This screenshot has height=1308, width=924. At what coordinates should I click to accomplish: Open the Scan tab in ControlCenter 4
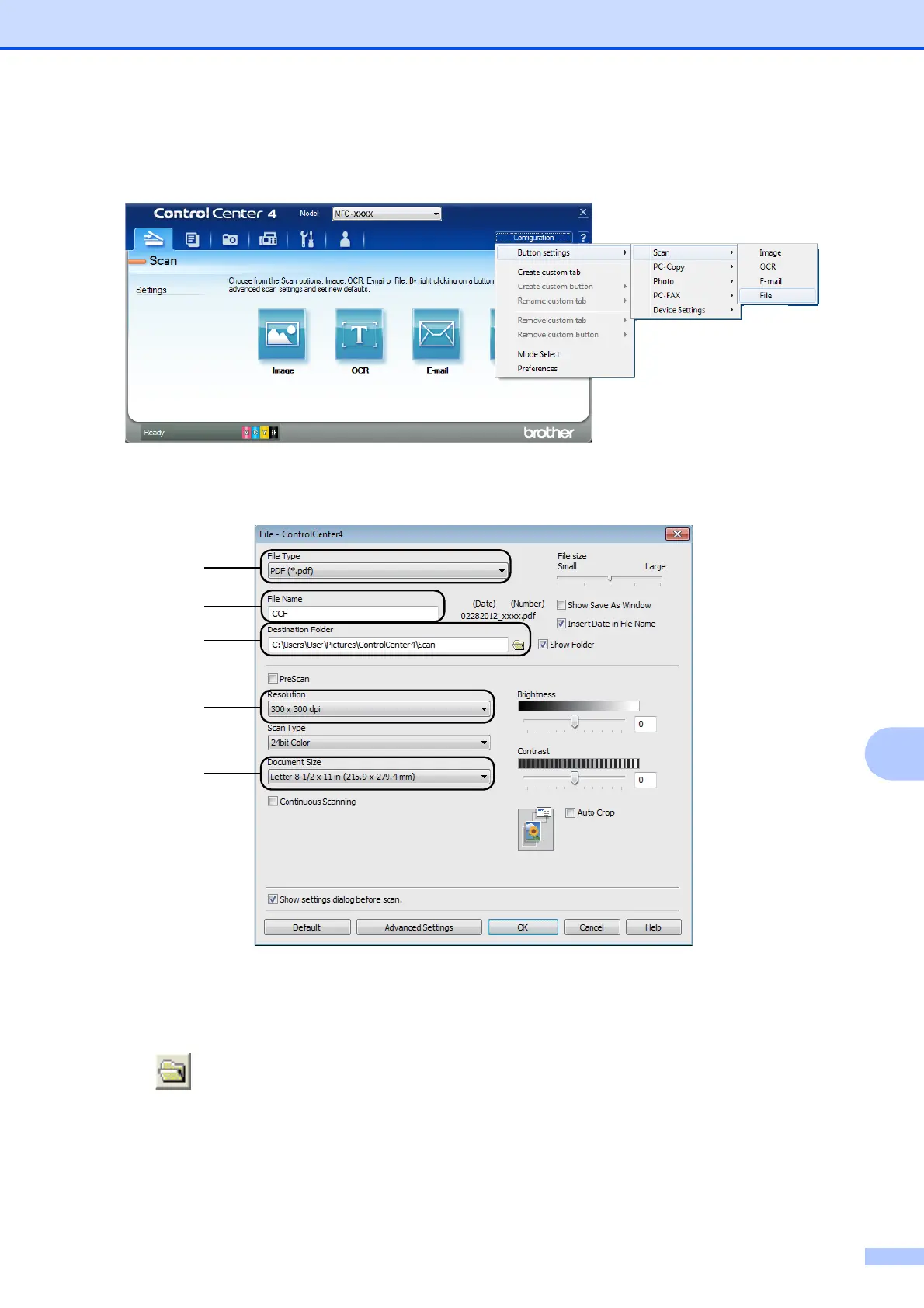[x=154, y=238]
